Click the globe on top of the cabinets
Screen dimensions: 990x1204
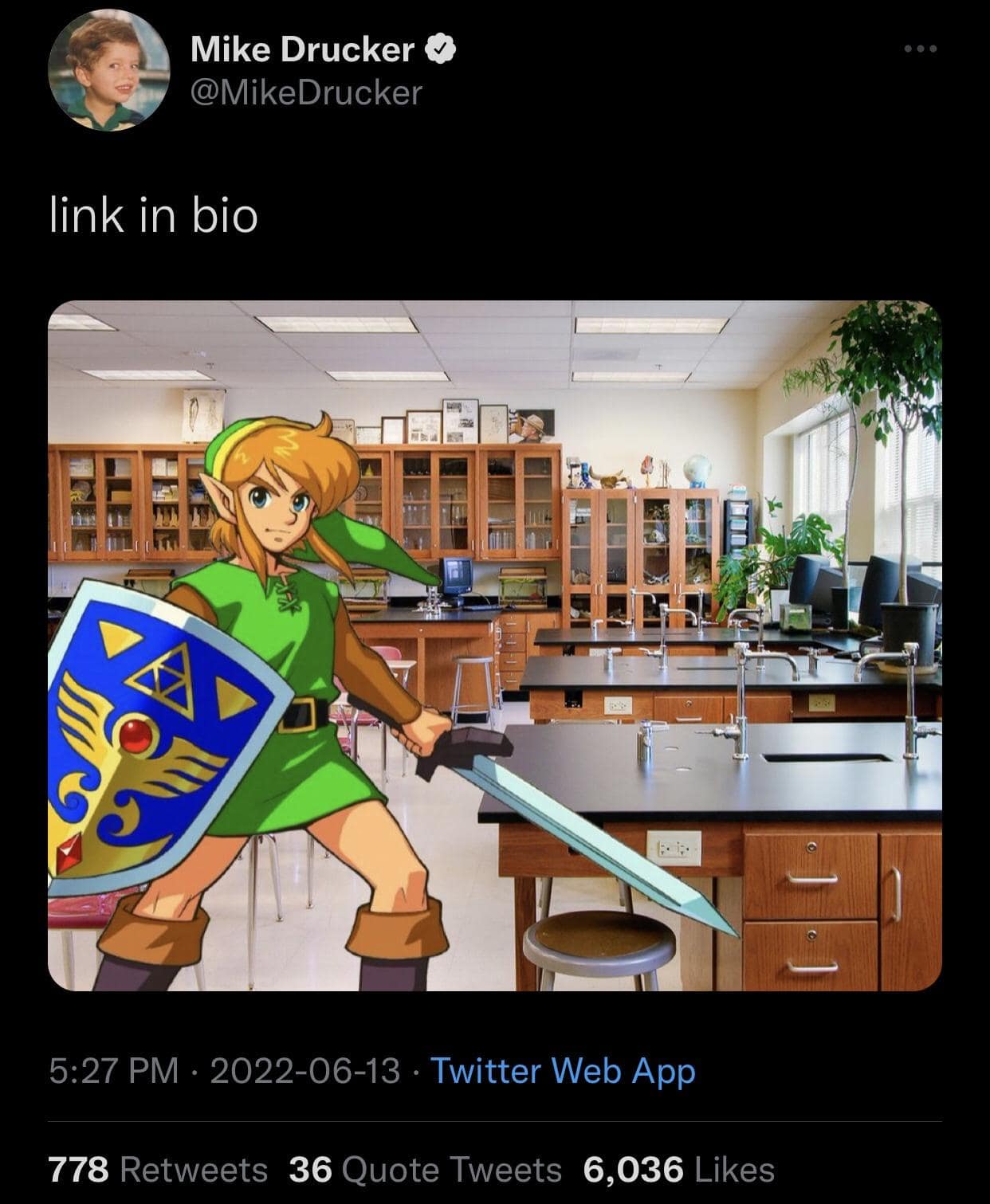coord(697,470)
